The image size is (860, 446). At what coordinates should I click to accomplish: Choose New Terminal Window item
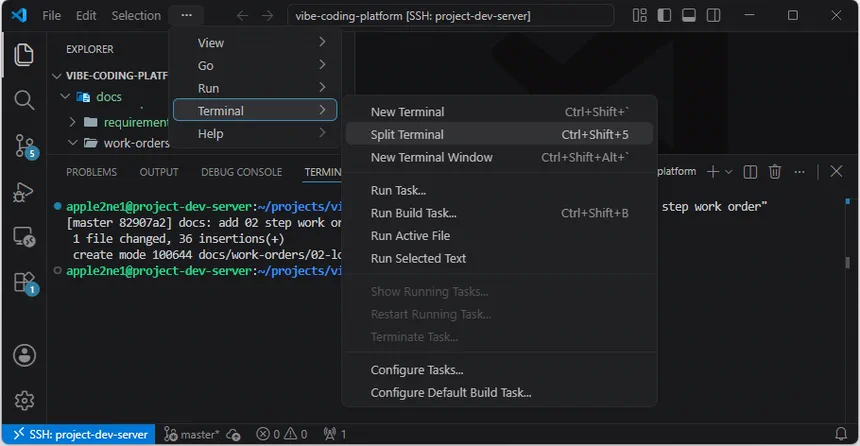coord(499,157)
